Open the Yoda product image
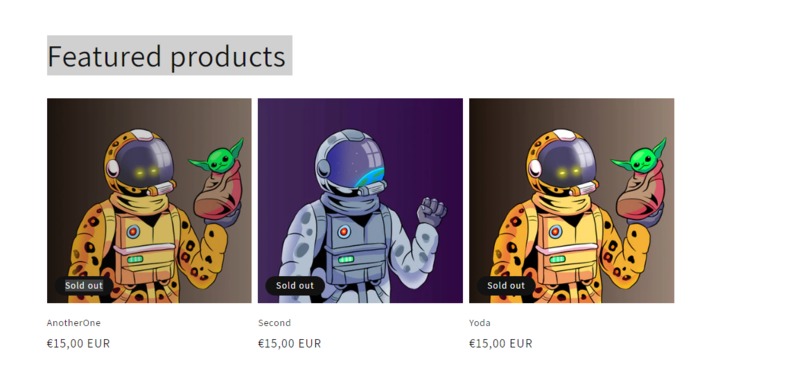This screenshot has height=371, width=806. (571, 200)
